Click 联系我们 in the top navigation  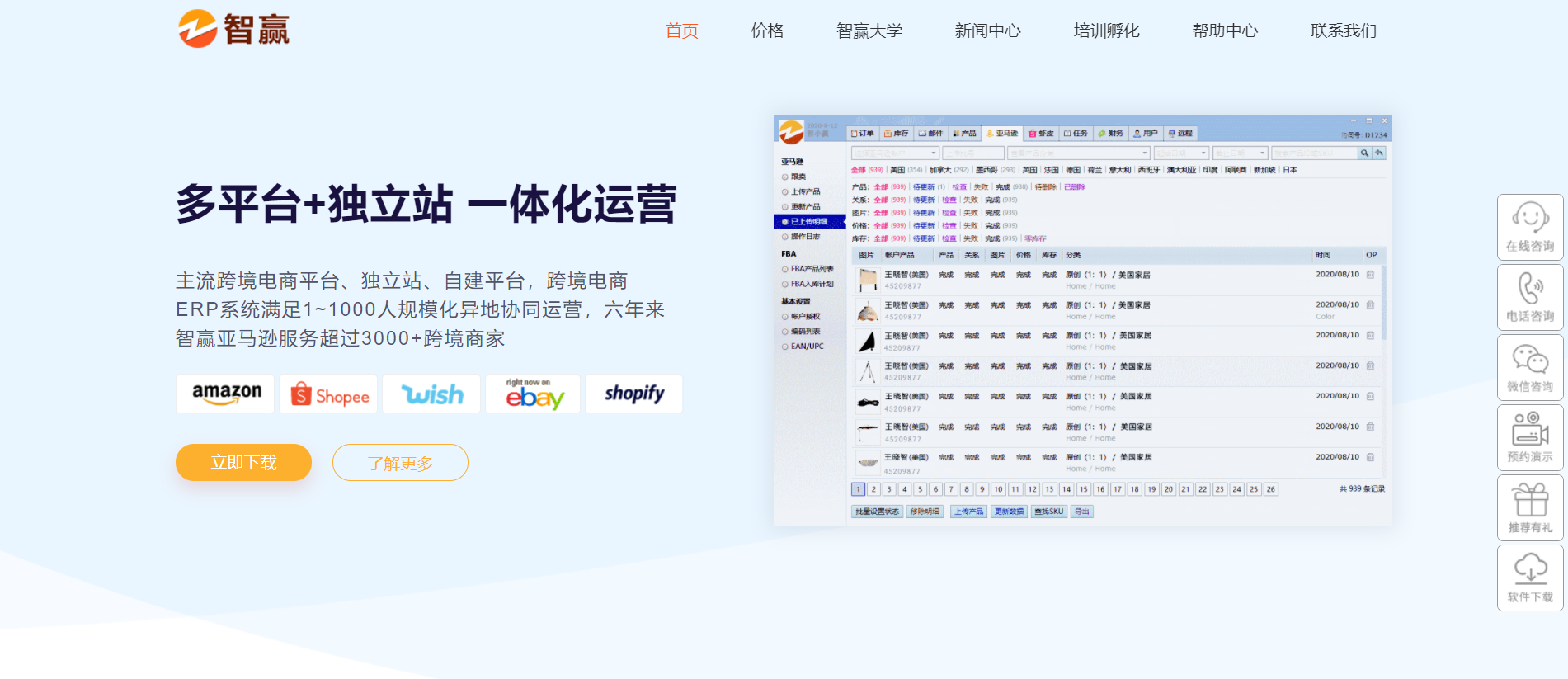[x=1344, y=31]
